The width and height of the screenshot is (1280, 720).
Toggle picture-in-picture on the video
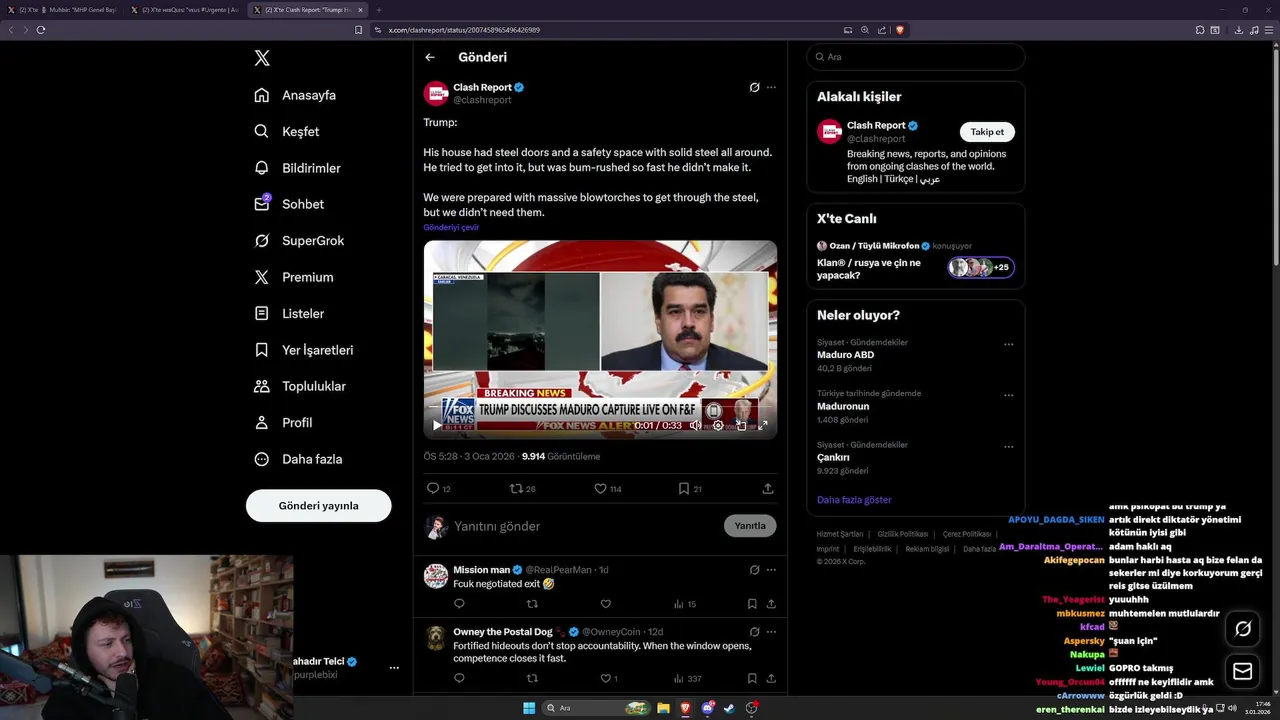click(x=741, y=425)
